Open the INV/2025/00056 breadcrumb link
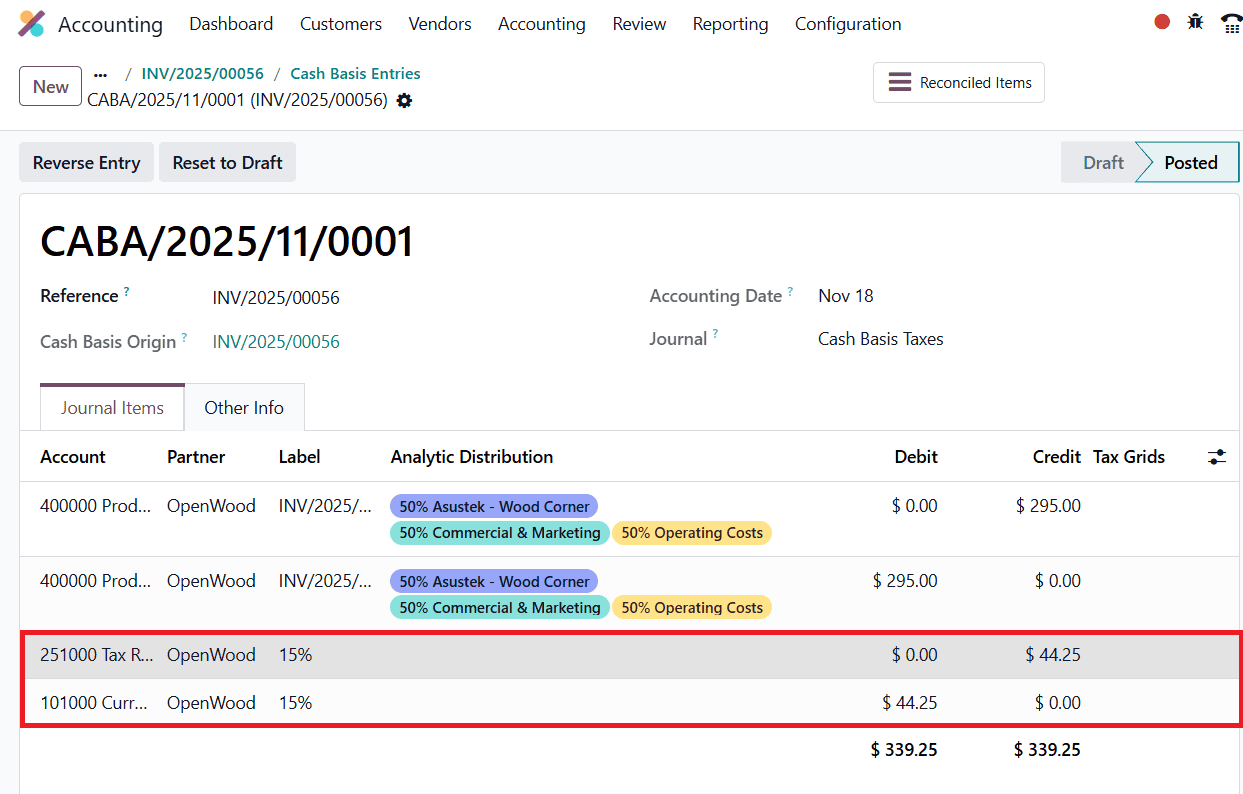This screenshot has height=794, width=1243. tap(203, 73)
